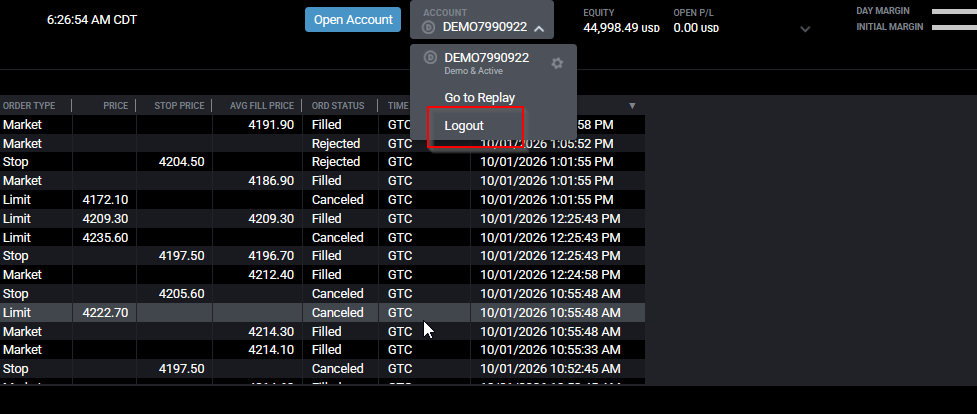Choose Logout from the account menu
This screenshot has height=414, width=977.
(x=464, y=126)
